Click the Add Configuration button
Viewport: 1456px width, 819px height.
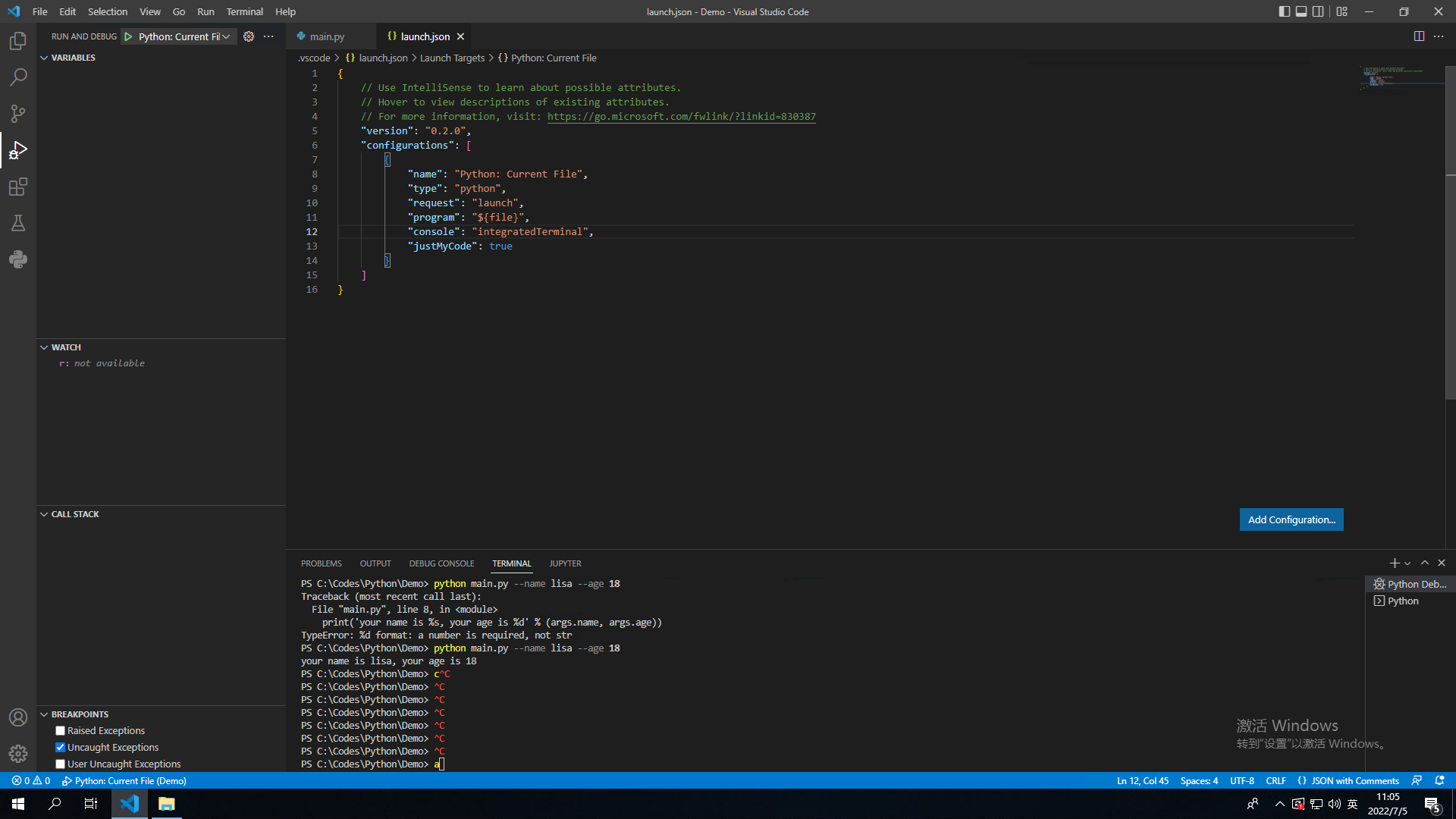click(1291, 519)
